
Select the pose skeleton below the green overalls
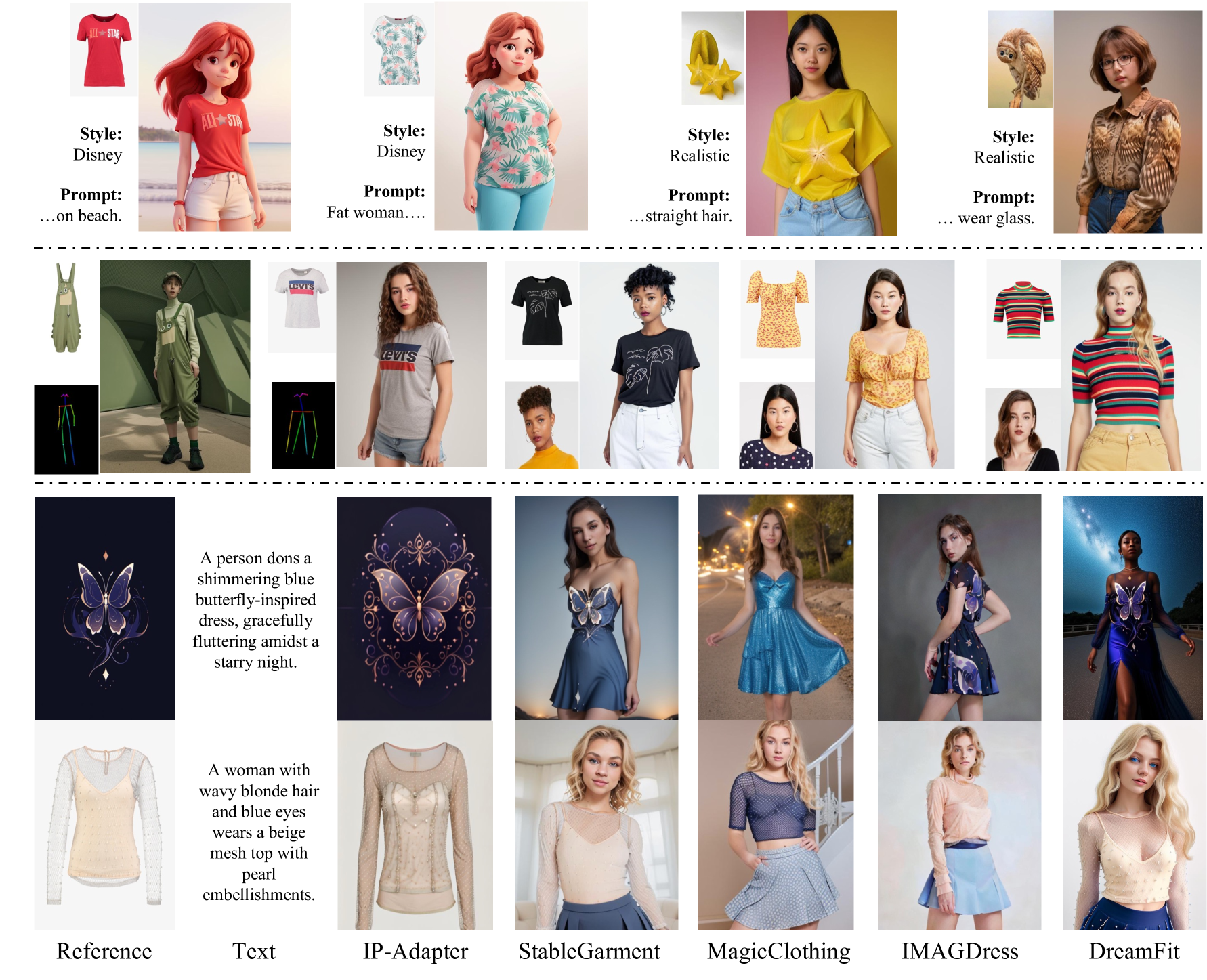(x=66, y=429)
